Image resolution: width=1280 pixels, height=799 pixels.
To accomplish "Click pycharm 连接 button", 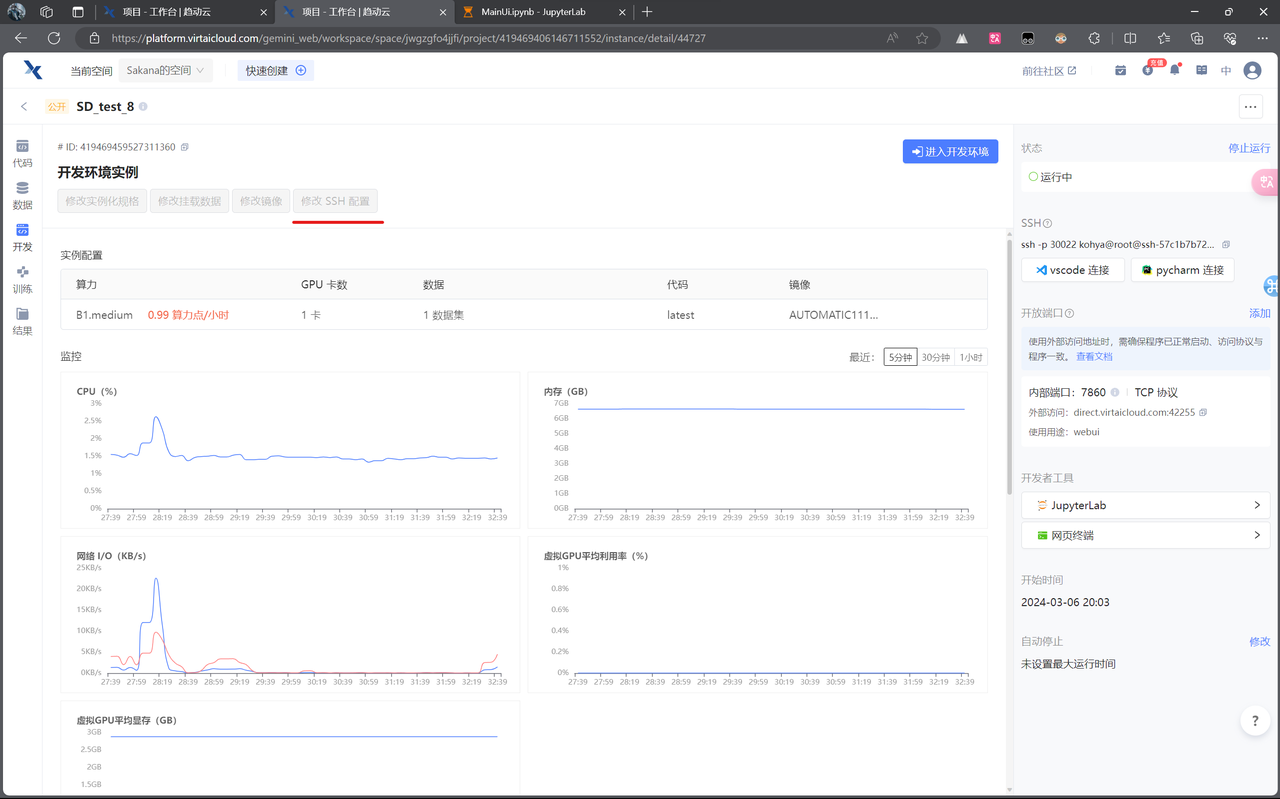I will coord(1182,270).
